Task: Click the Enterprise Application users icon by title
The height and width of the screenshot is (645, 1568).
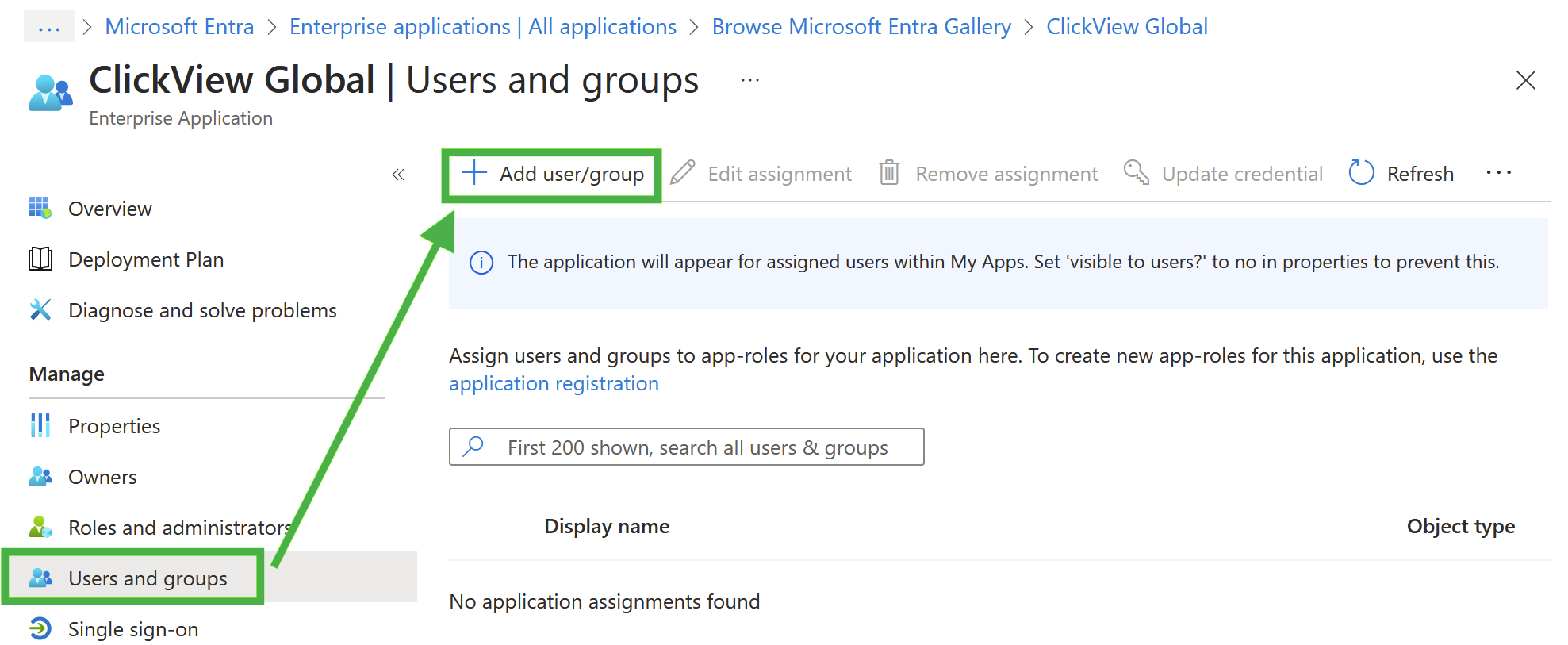Action: [x=50, y=92]
